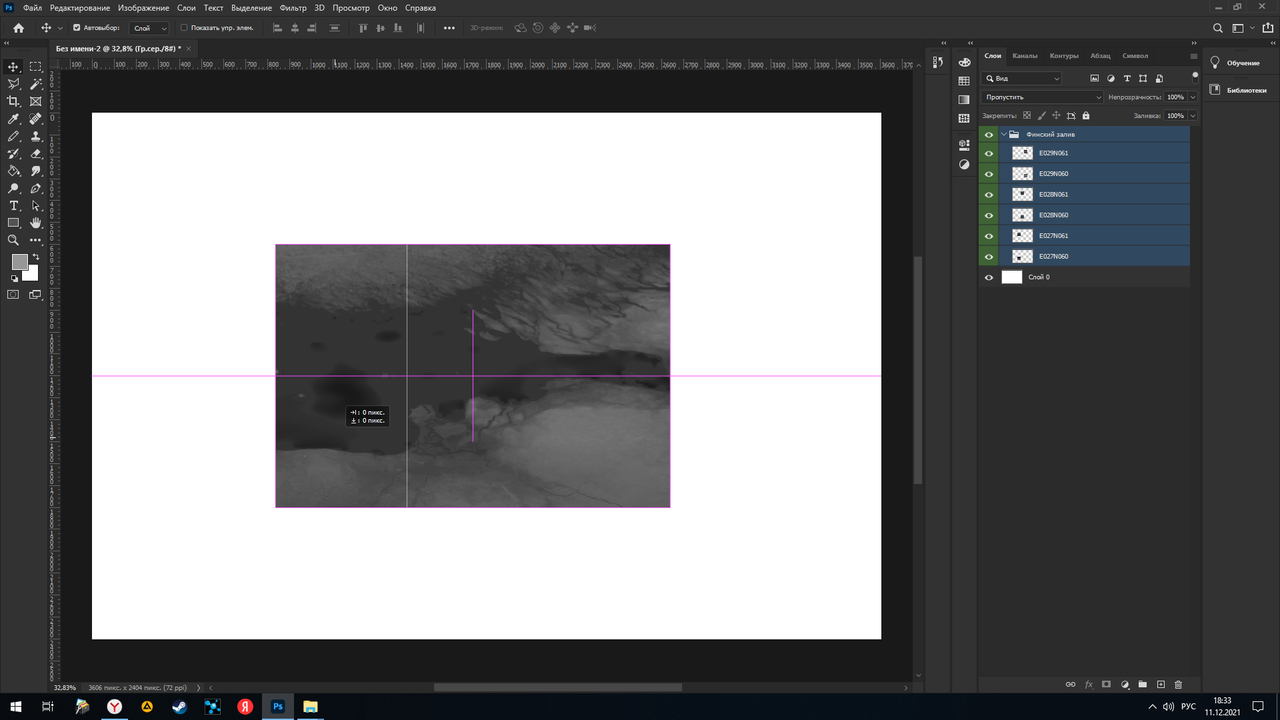Click the Home icon in options bar
This screenshot has width=1280, height=720.
point(18,28)
